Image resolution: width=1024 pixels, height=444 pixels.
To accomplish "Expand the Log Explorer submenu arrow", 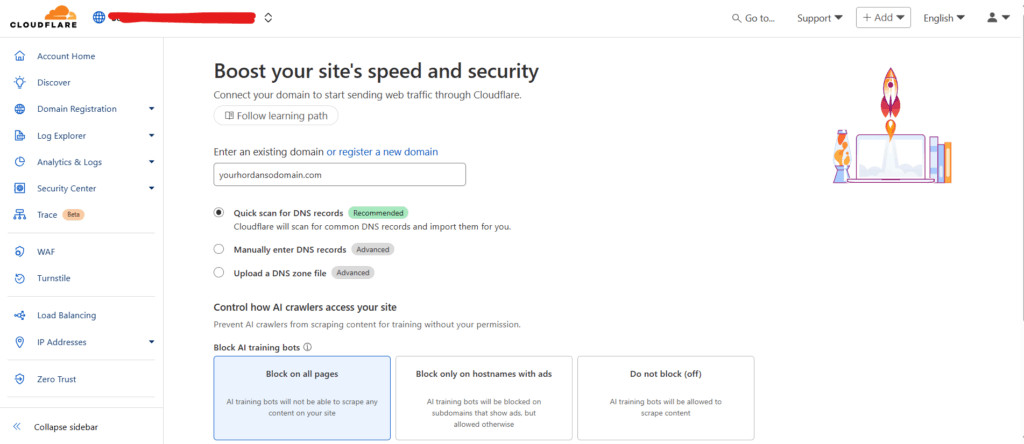I will coord(152,136).
